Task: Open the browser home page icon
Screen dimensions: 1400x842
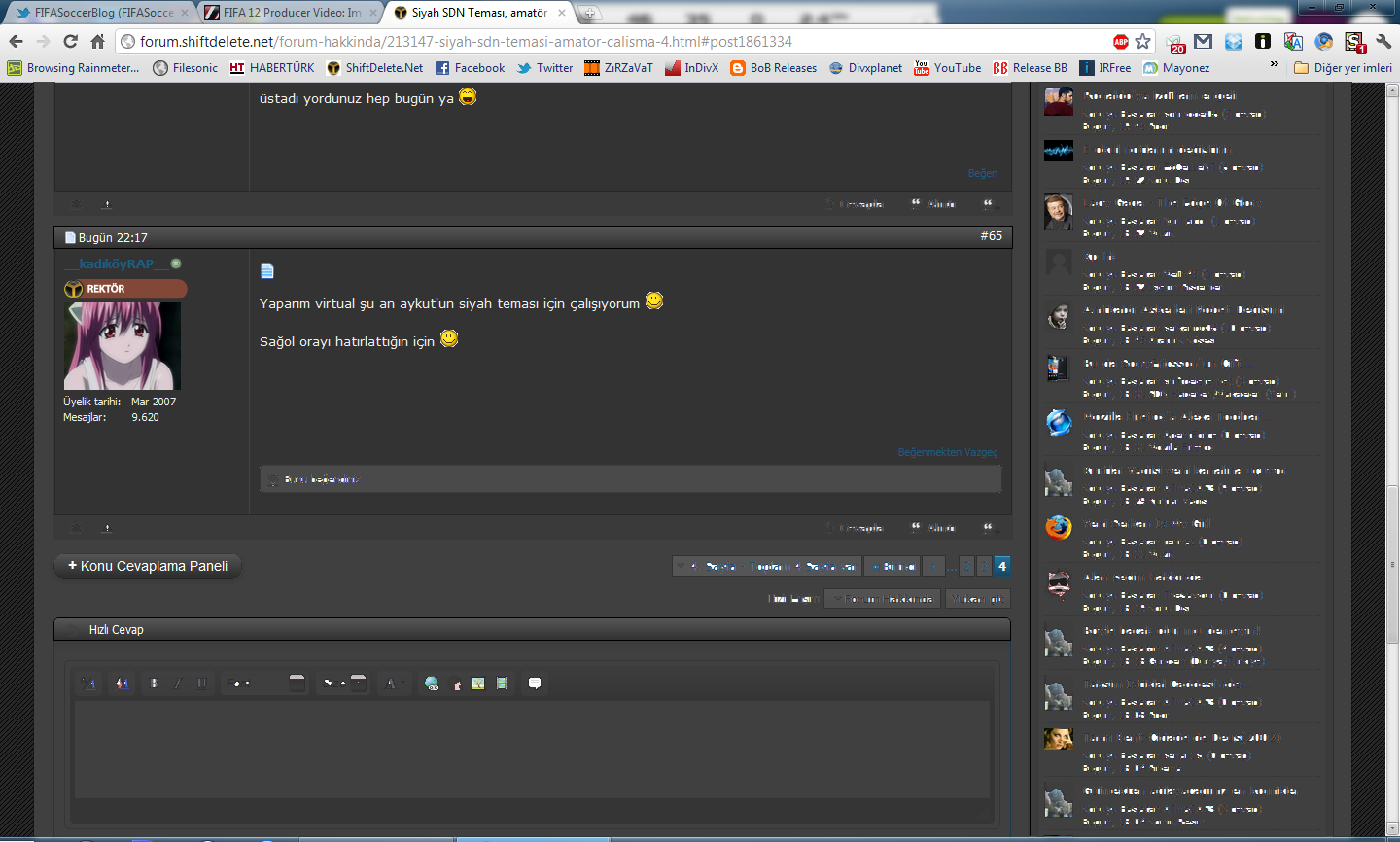Action: (97, 41)
